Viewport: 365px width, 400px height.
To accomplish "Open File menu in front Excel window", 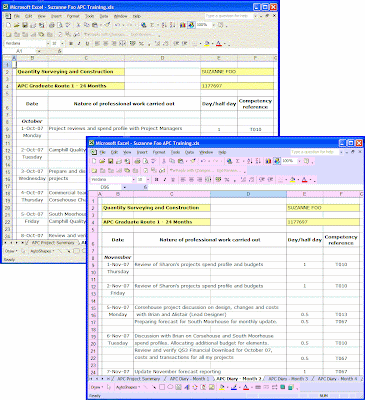I will (102, 152).
